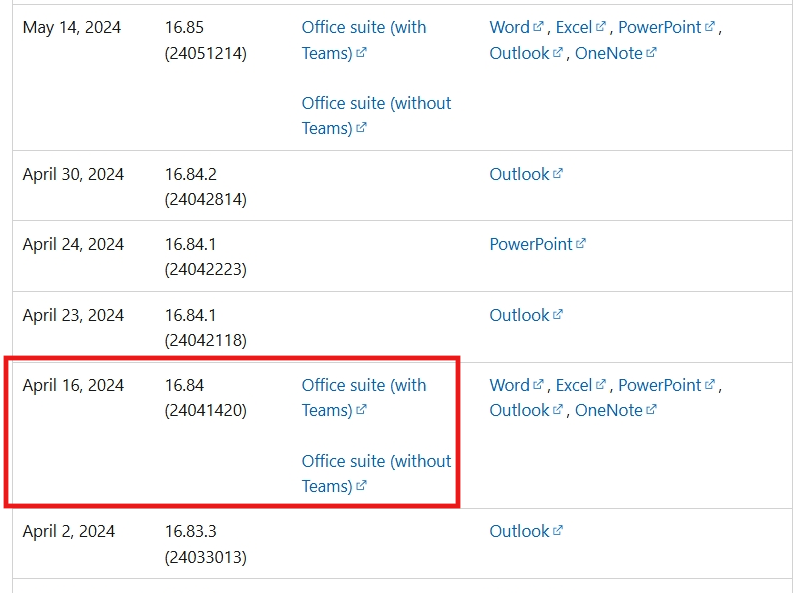805x593 pixels.
Task: Select version 16.84 in April 16 row
Action: (x=184, y=385)
